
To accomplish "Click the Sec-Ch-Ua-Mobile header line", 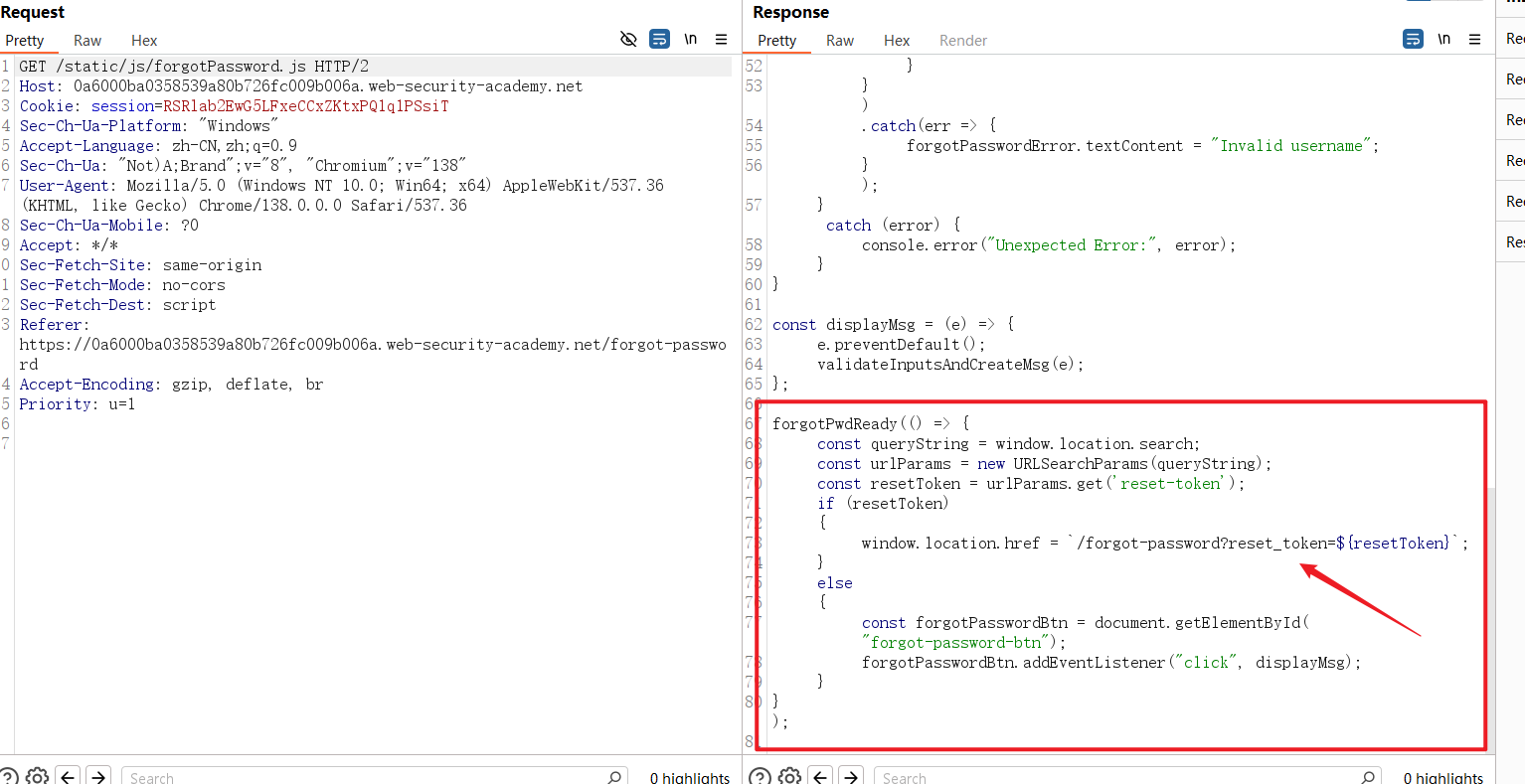I will pyautogui.click(x=109, y=226).
